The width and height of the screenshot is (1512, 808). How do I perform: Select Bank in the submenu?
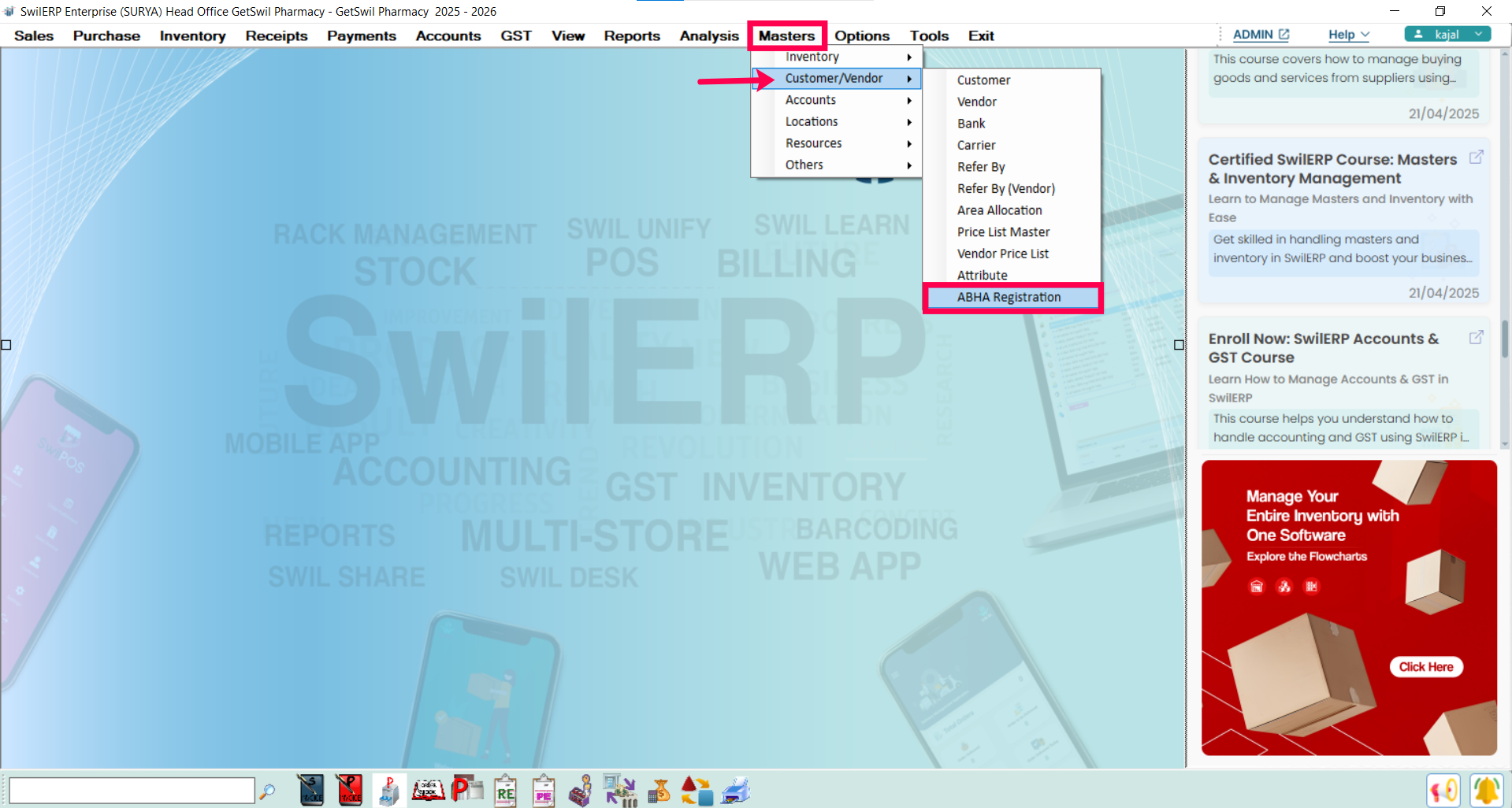[1012, 124]
